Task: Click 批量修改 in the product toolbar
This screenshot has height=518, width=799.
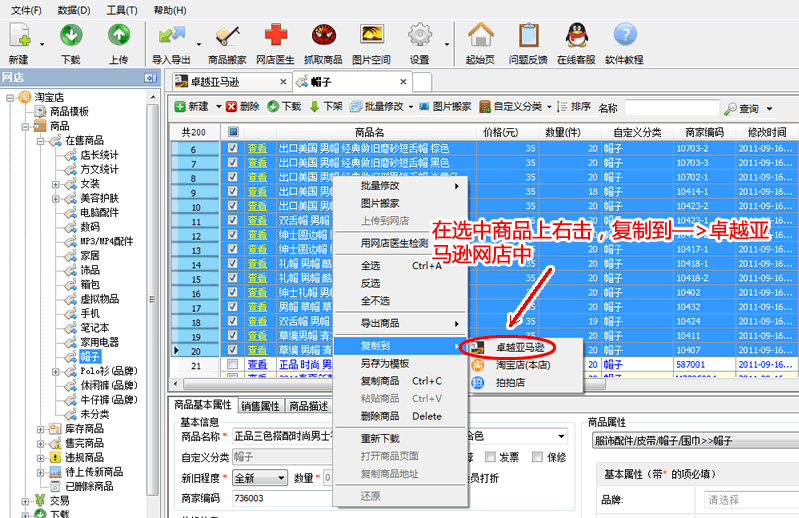Action: pos(377,106)
